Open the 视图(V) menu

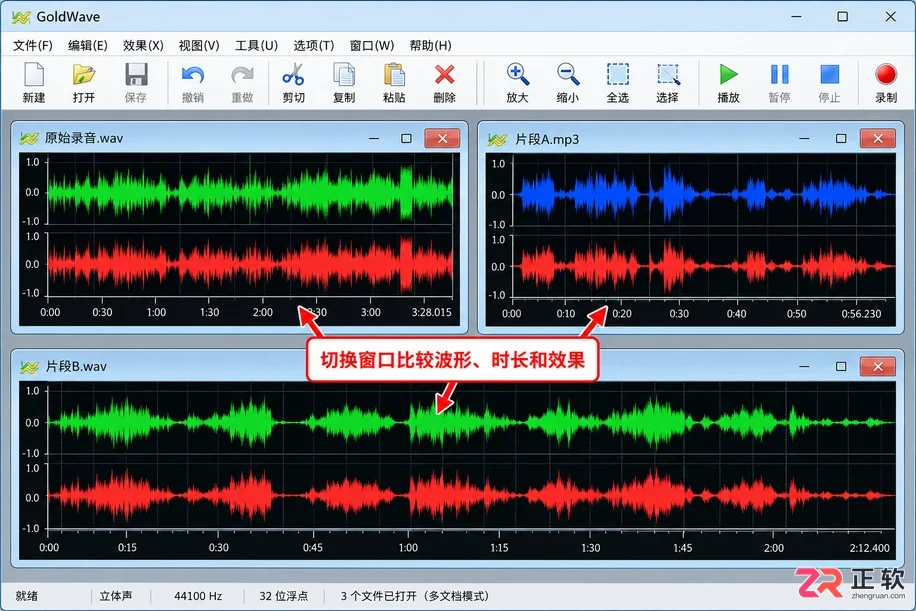199,46
